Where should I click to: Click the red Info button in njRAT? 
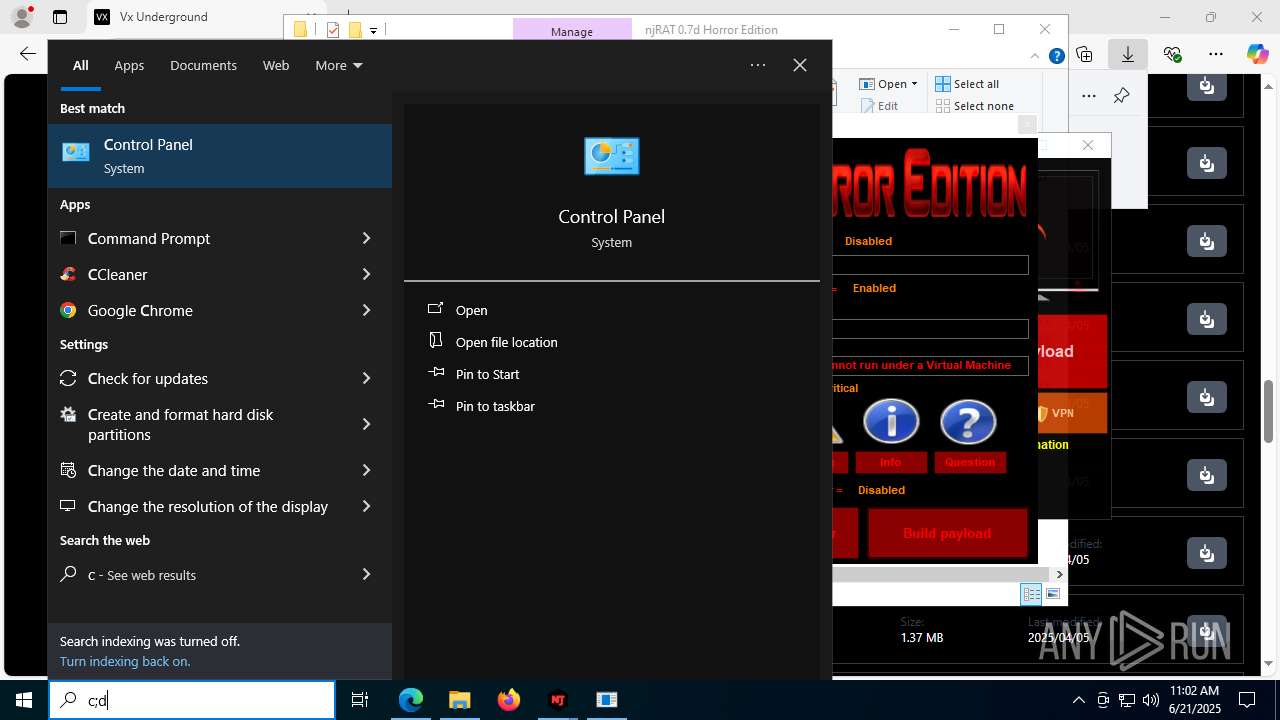pos(890,462)
